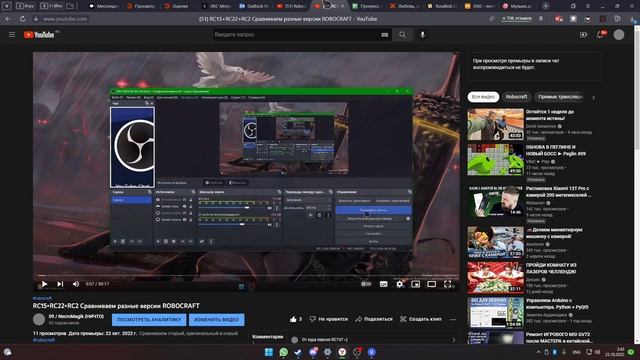
Task: Bookmark the page via the toolbar icon
Action: click(541, 19)
